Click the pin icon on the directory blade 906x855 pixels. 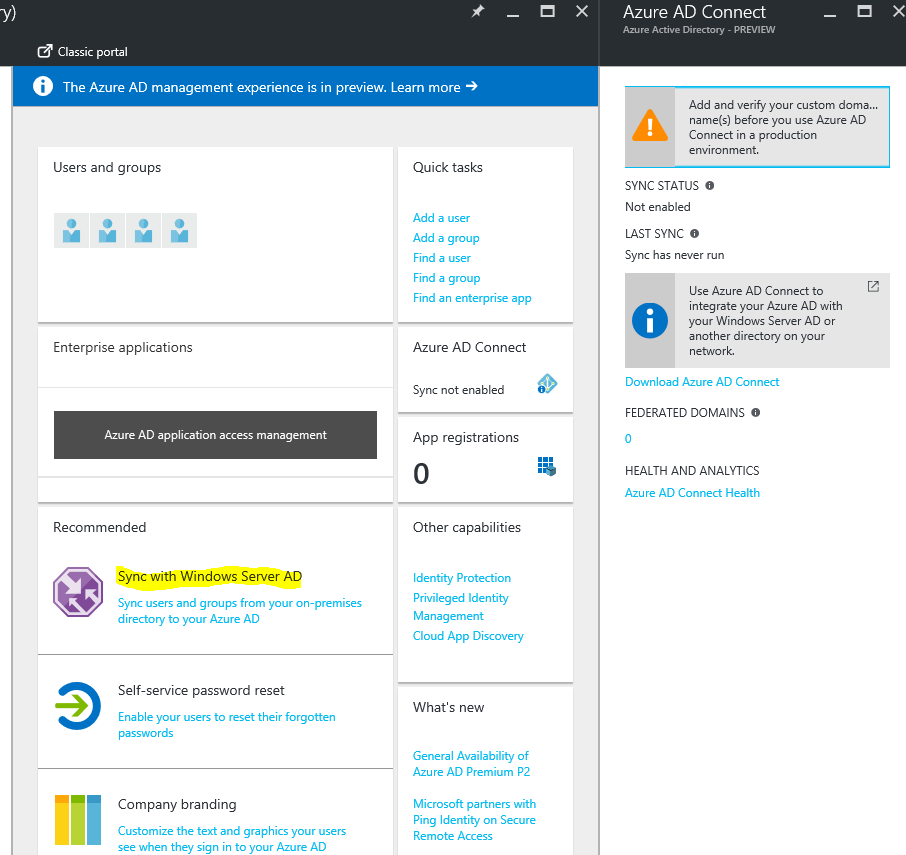click(478, 12)
